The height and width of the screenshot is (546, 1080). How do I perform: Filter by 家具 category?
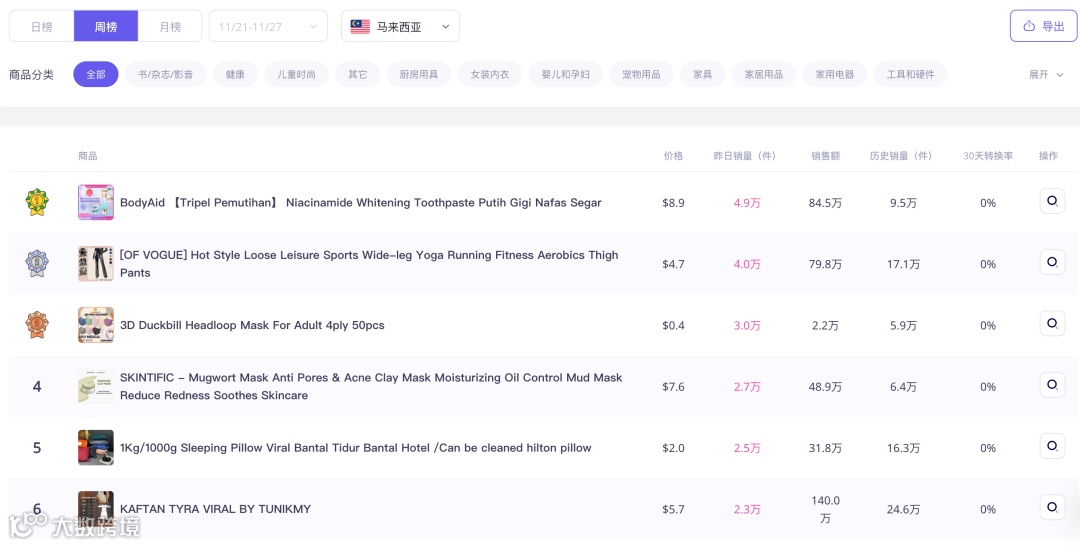coord(703,74)
